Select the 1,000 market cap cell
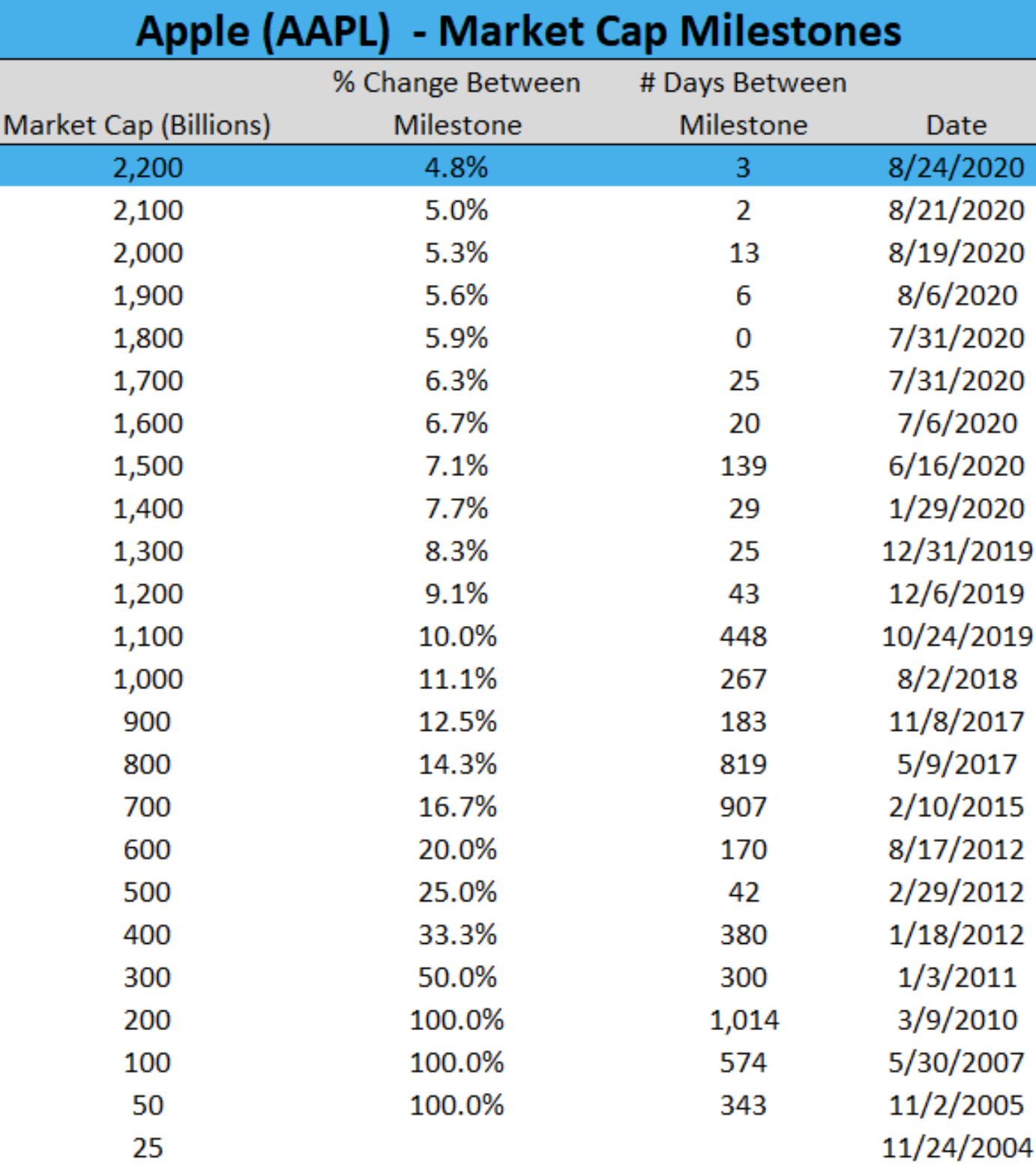The height and width of the screenshot is (1165, 1036). (x=148, y=678)
